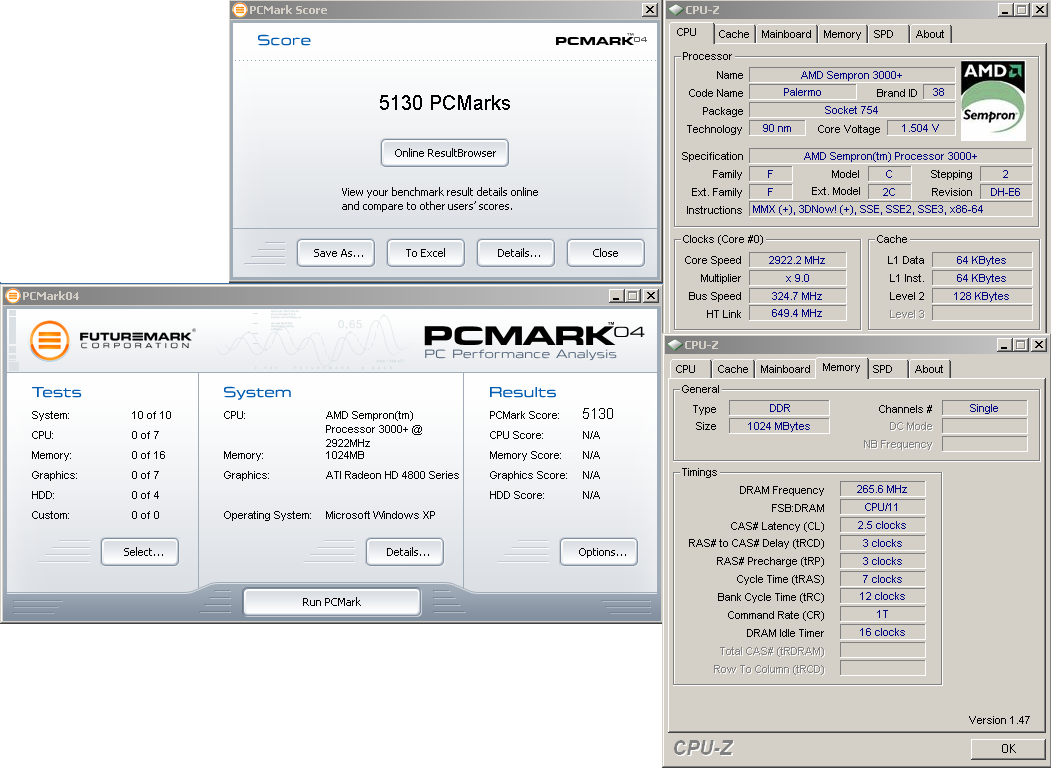Minimize the lower CPU-Z window
This screenshot has height=768, width=1051.
pyautogui.click(x=1004, y=344)
